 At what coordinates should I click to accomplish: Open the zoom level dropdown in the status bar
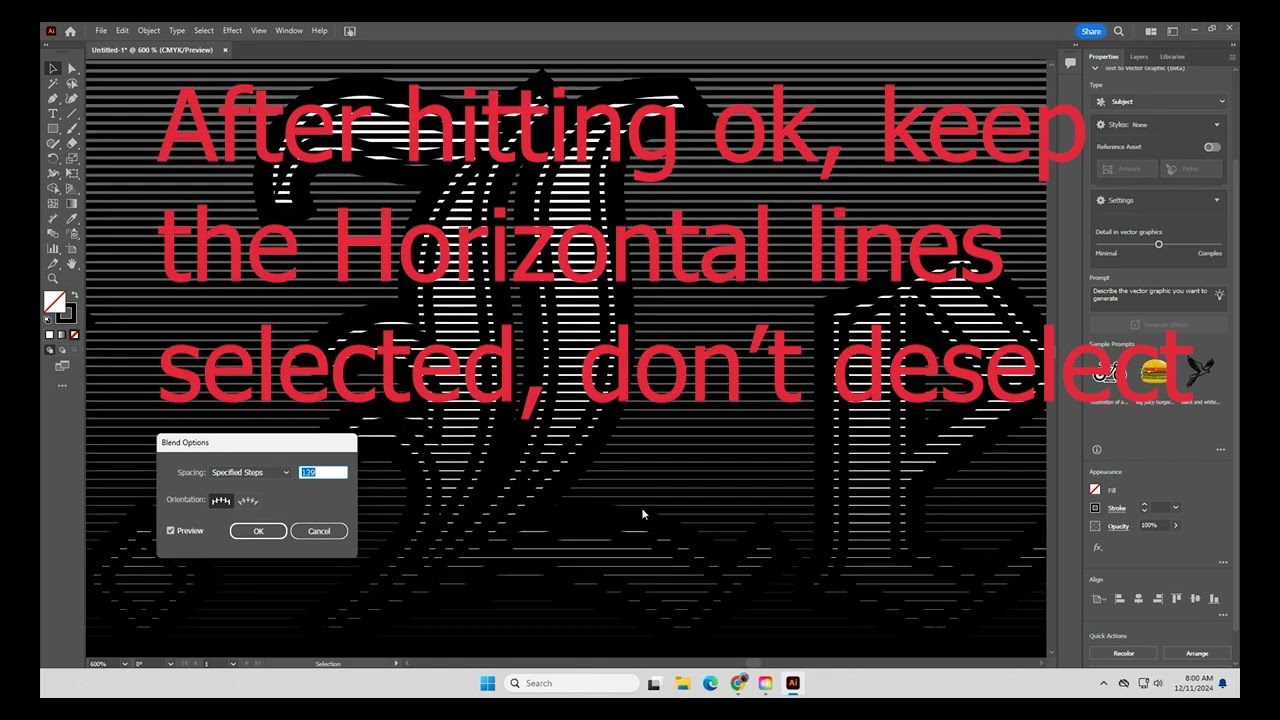click(125, 664)
